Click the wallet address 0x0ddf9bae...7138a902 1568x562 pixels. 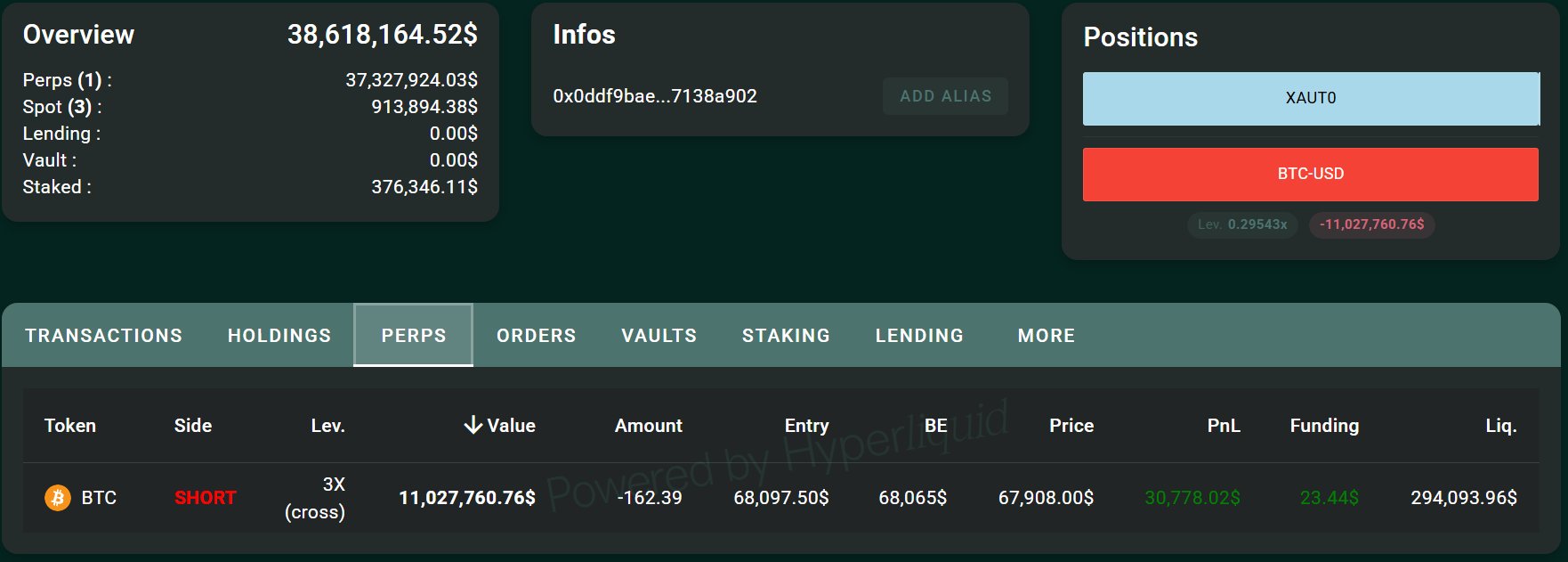coord(655,96)
